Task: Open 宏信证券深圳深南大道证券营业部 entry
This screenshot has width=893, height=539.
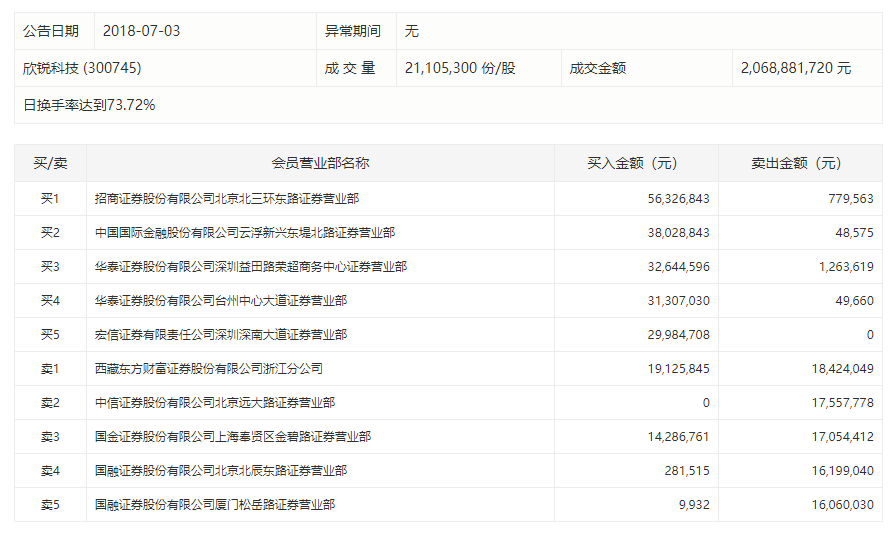Action: (x=221, y=335)
